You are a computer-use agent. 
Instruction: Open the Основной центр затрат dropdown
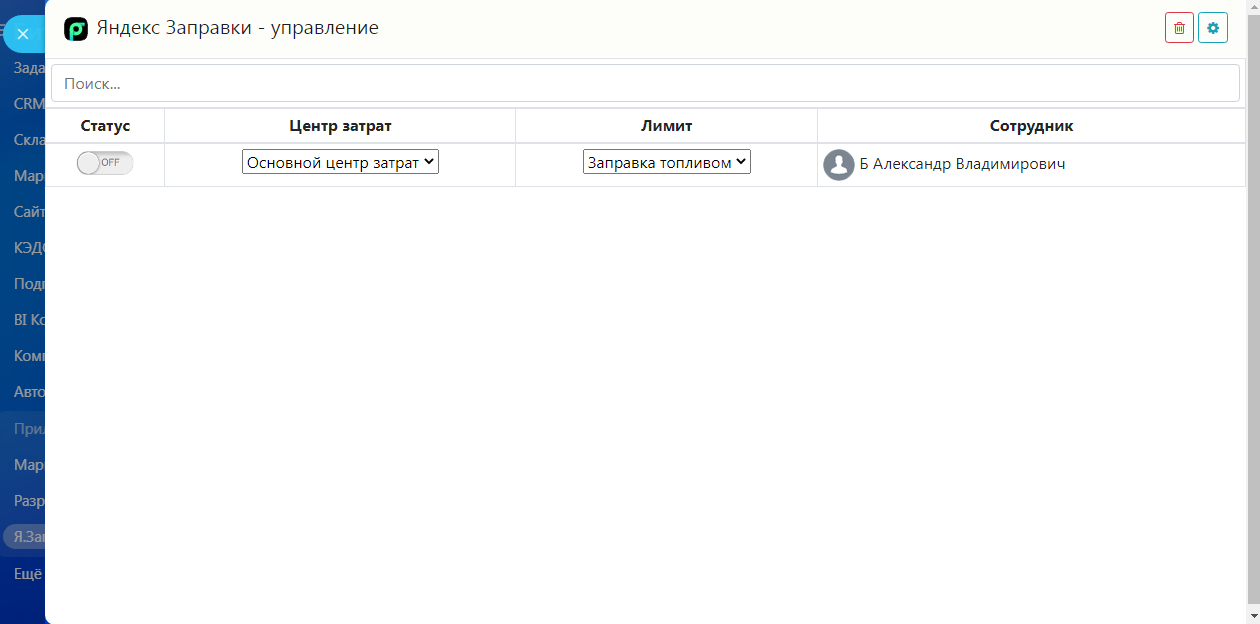(340, 162)
